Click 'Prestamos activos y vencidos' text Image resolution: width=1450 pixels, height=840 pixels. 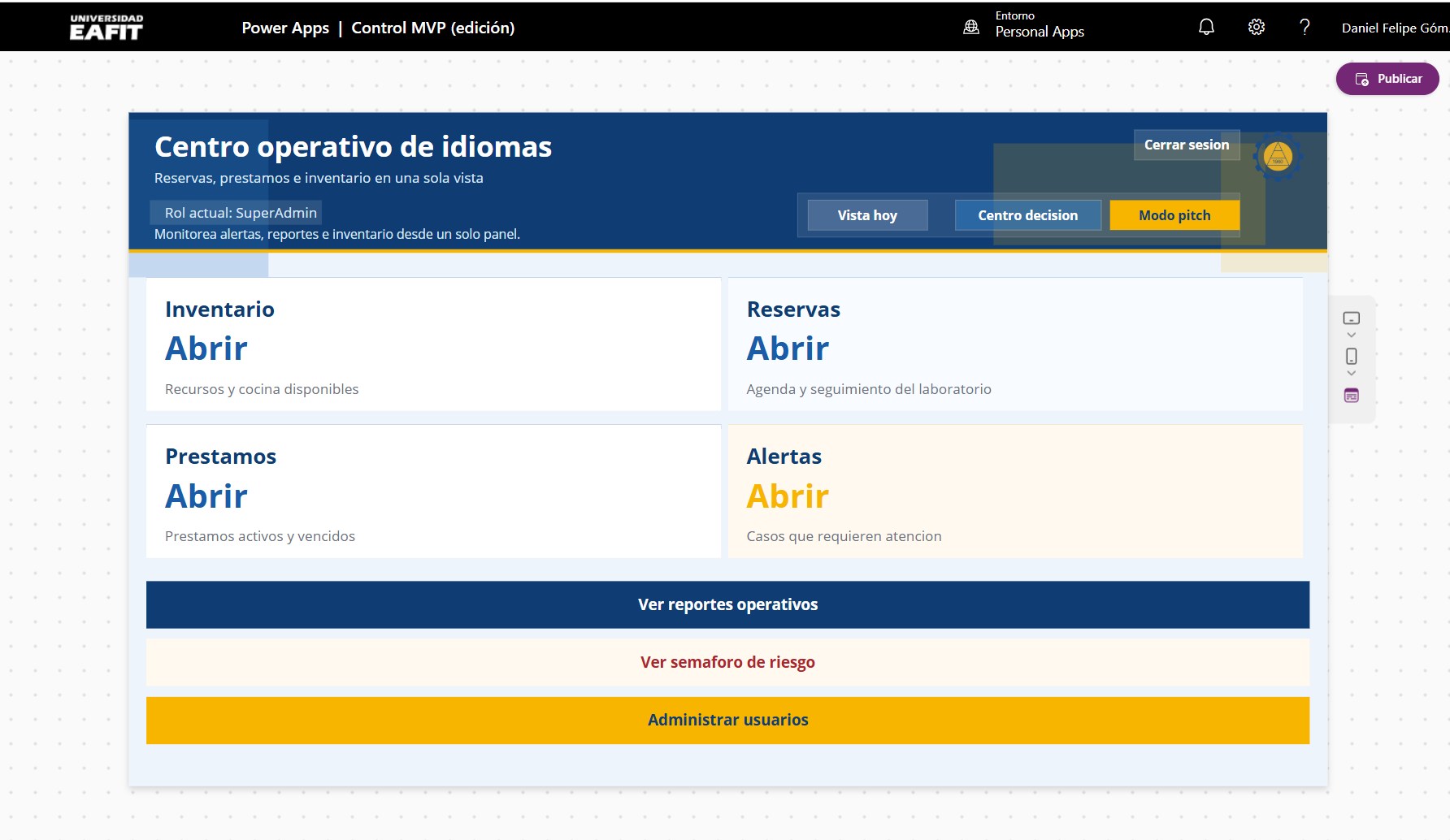click(260, 536)
